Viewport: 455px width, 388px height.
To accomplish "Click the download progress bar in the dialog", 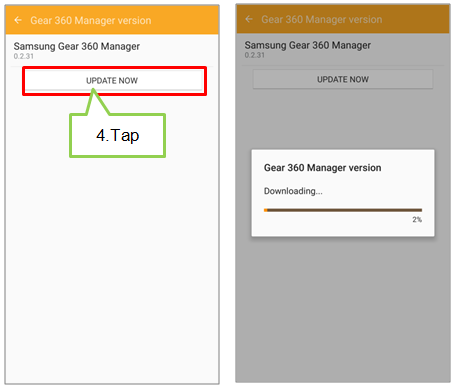I will [x=343, y=210].
